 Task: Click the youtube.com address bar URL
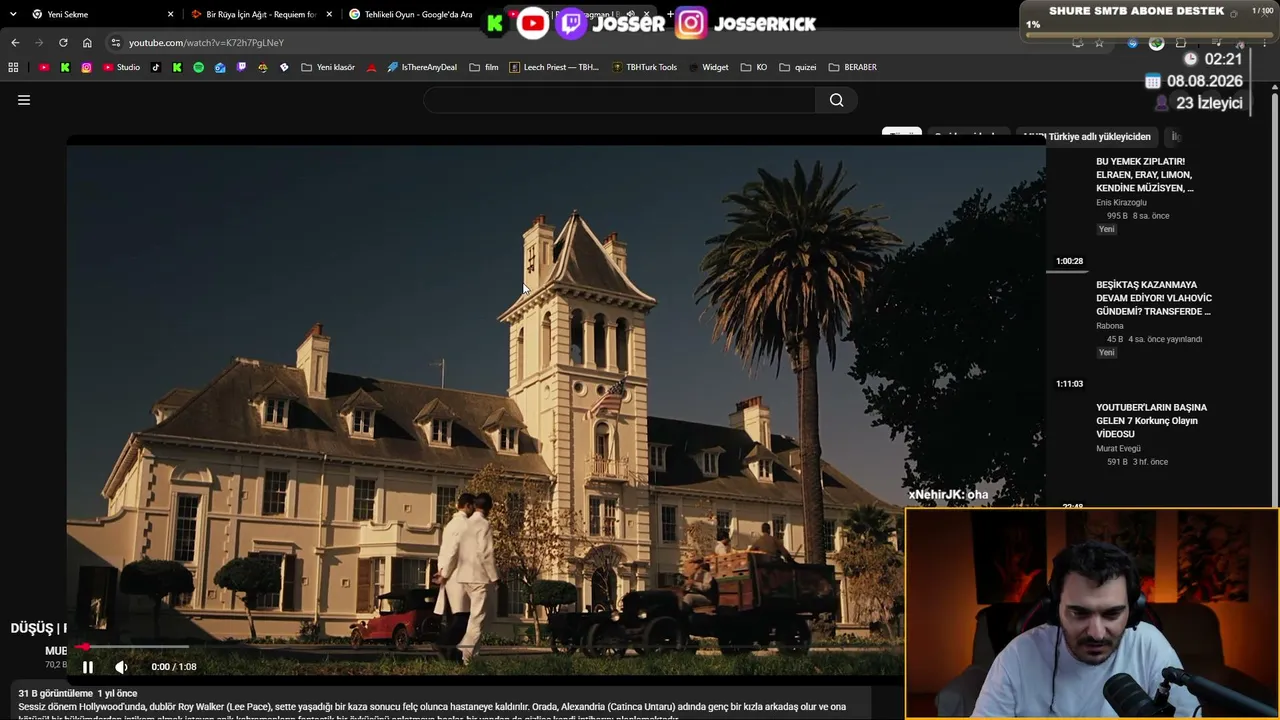[x=206, y=43]
